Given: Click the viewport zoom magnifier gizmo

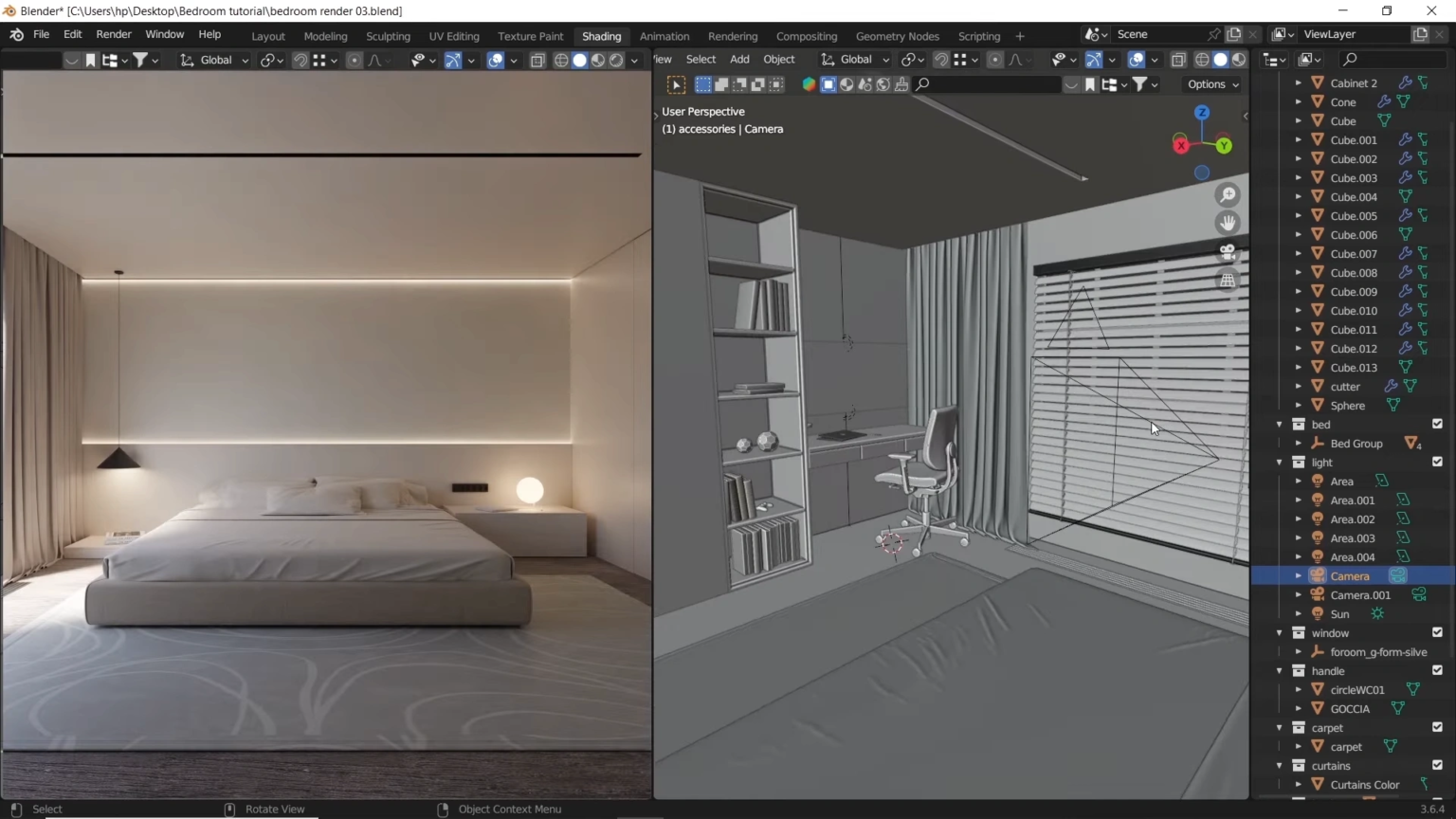Looking at the screenshot, I should point(1228,195).
